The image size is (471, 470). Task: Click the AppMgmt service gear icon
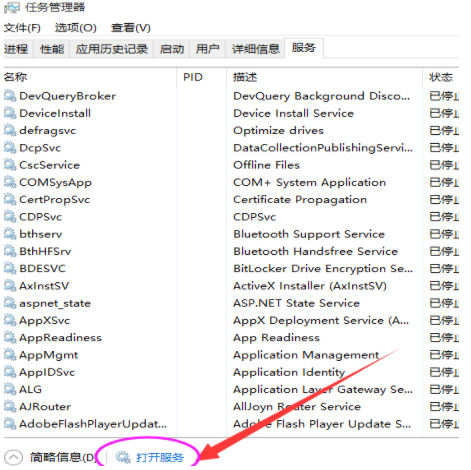coord(10,355)
